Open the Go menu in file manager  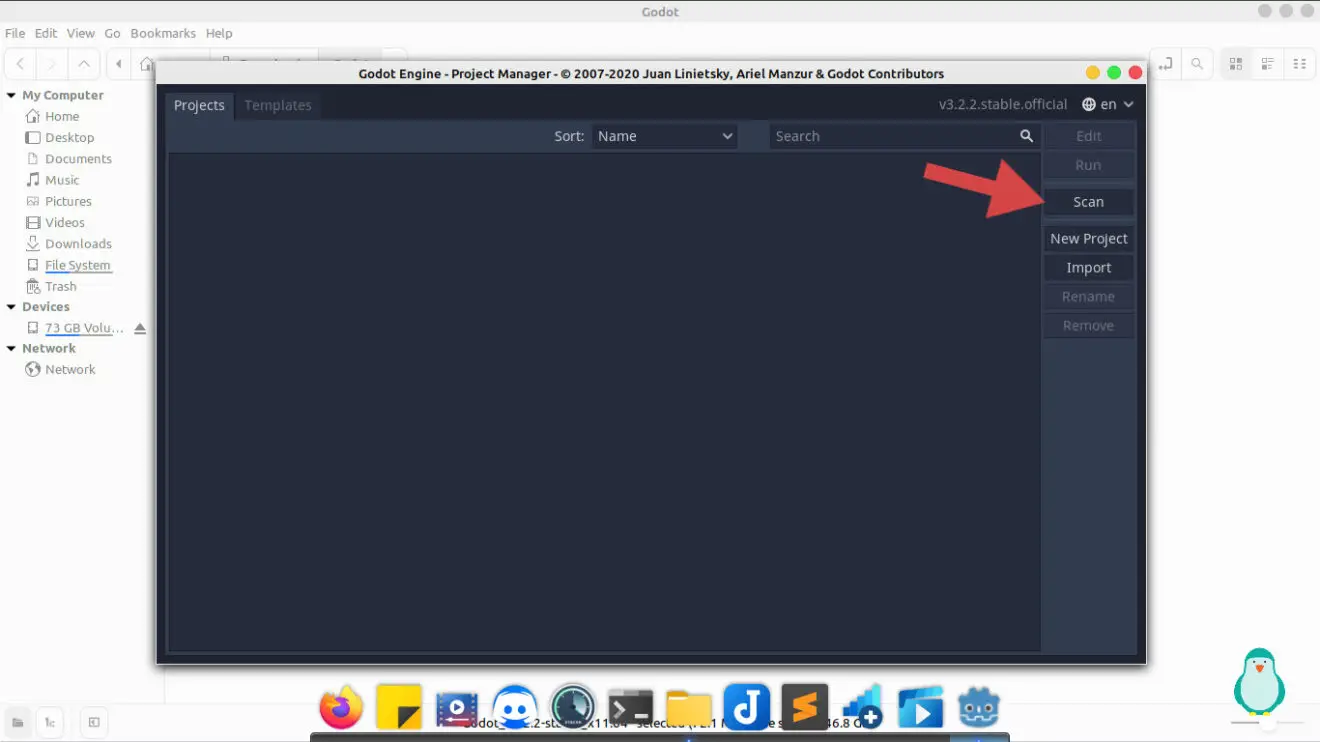tap(113, 33)
